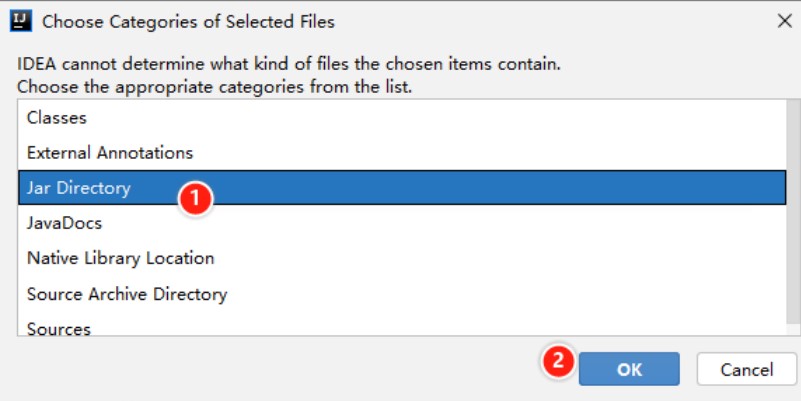Choose External Annotations from the list
This screenshot has width=801, height=401.
[402, 152]
